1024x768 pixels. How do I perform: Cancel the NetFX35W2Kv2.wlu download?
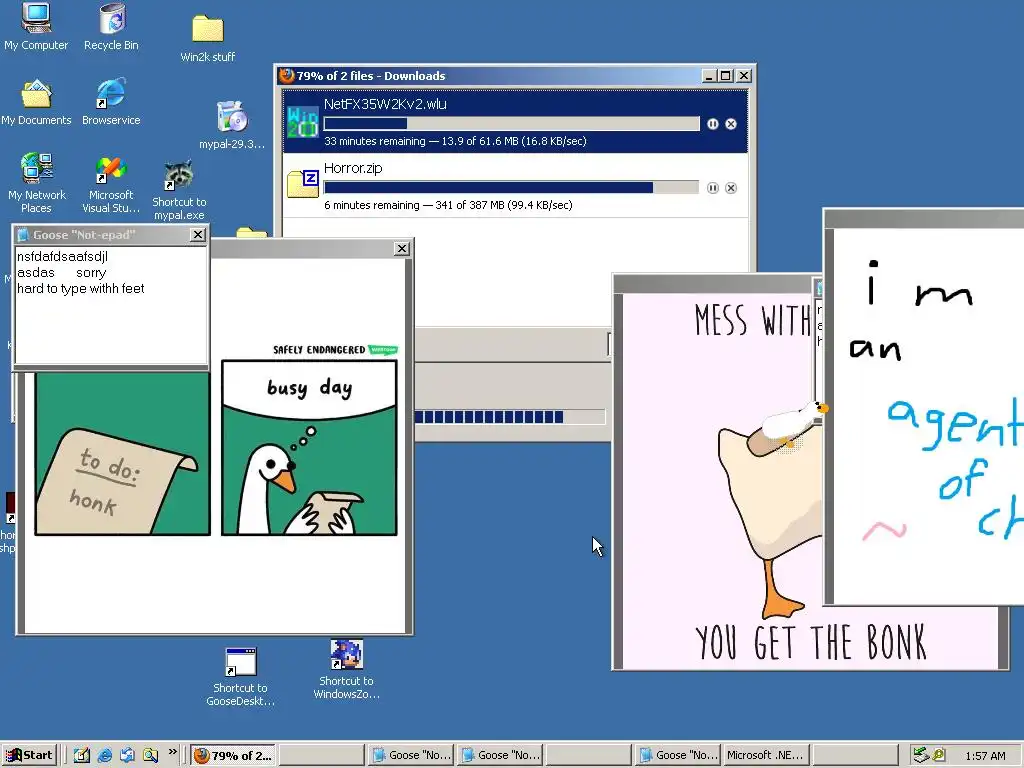(731, 124)
